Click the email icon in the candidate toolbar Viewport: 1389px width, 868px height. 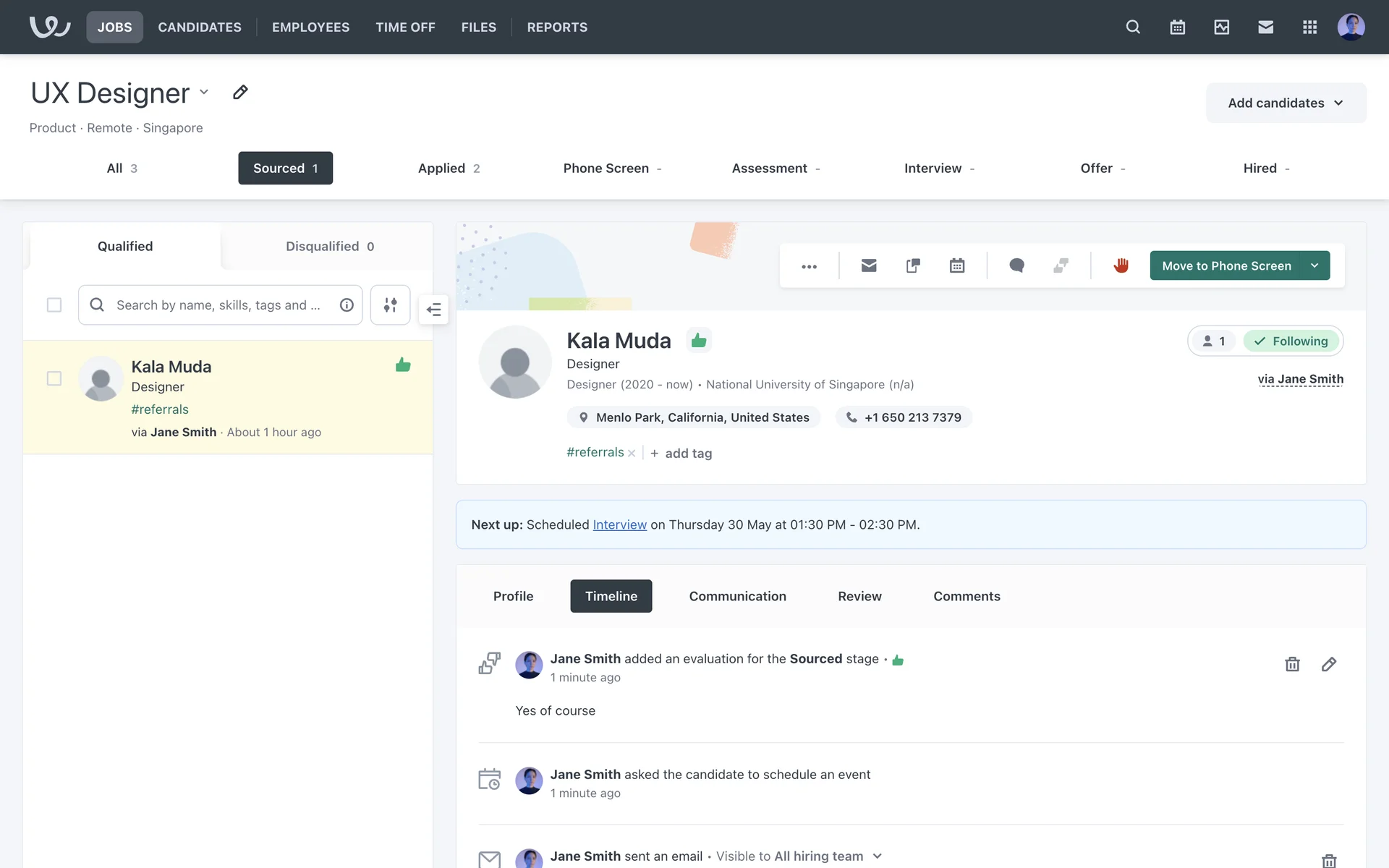[869, 265]
